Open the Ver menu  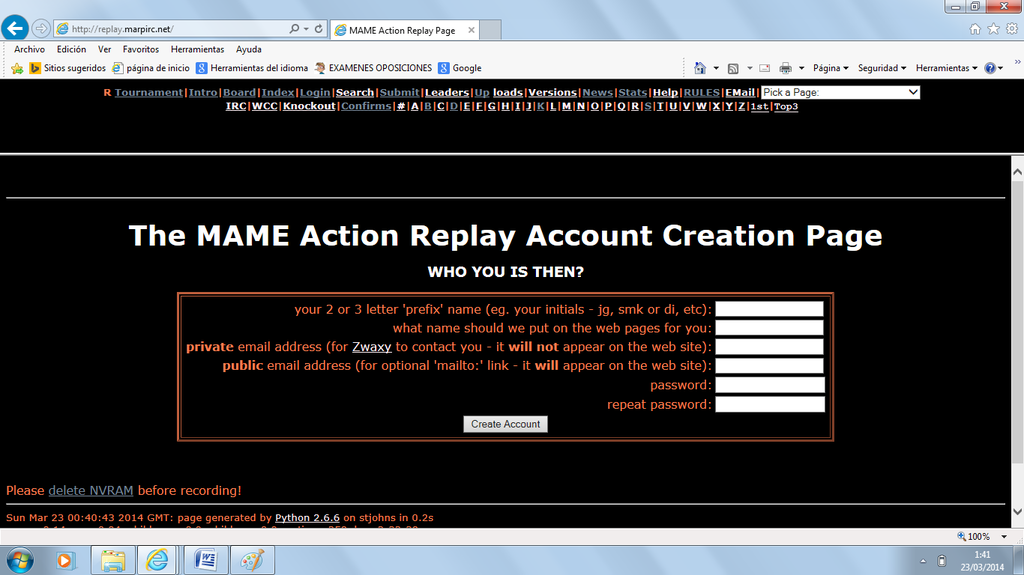[x=104, y=49]
